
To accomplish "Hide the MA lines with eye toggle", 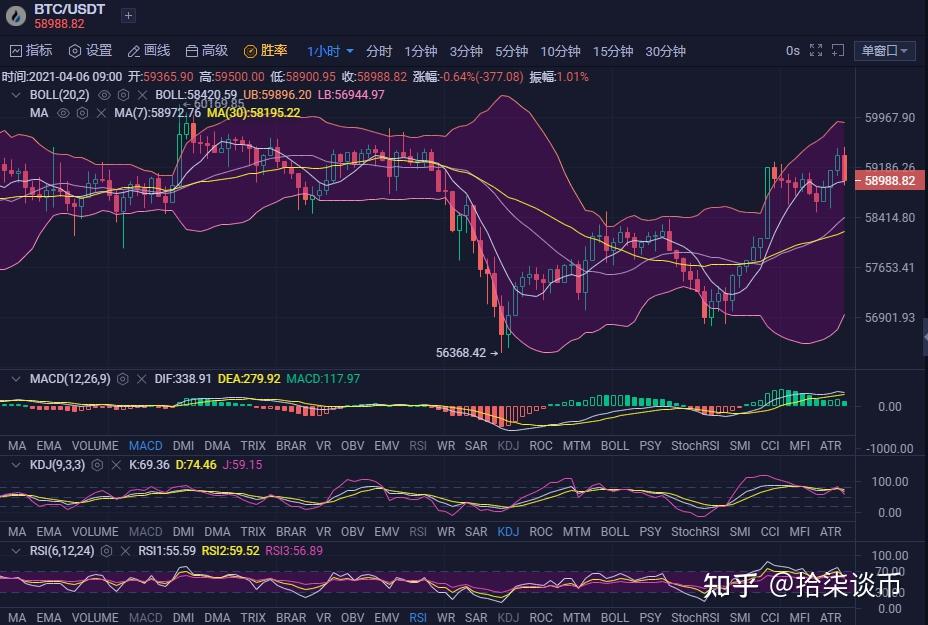I will pyautogui.click(x=62, y=113).
